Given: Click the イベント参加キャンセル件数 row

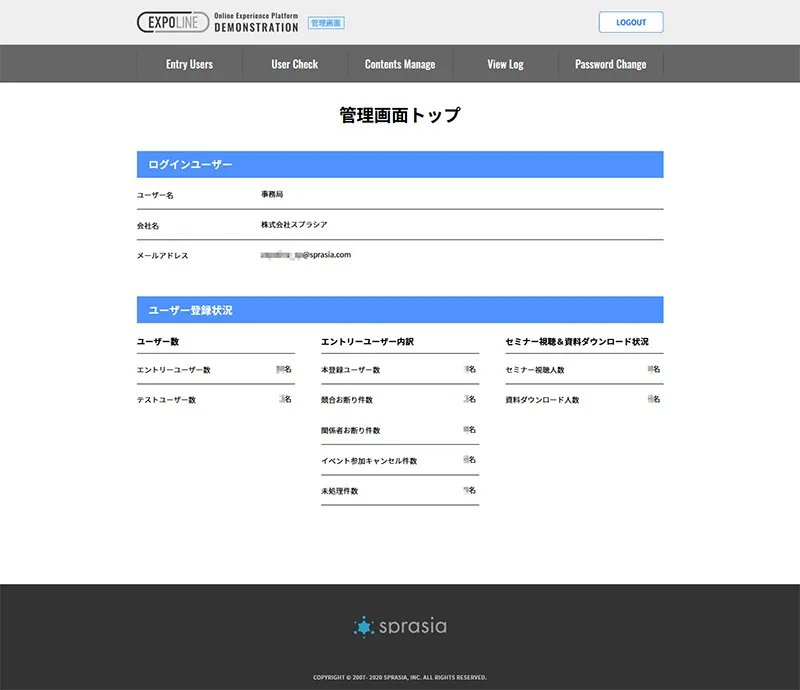Looking at the screenshot, I should click(400, 460).
